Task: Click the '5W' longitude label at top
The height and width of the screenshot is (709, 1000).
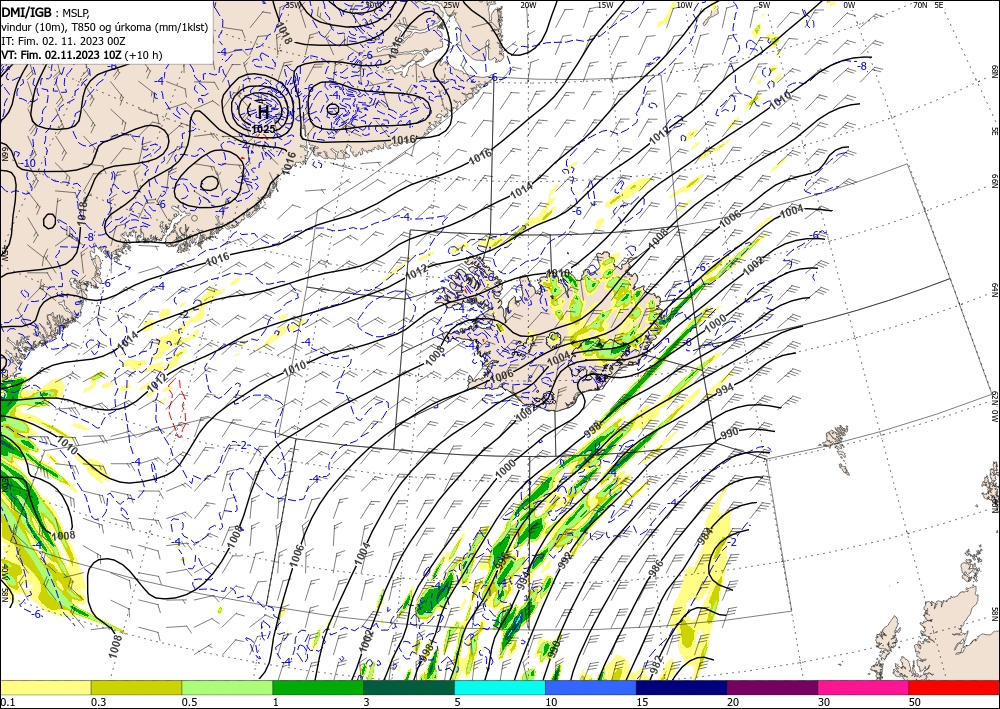Action: coord(764,5)
